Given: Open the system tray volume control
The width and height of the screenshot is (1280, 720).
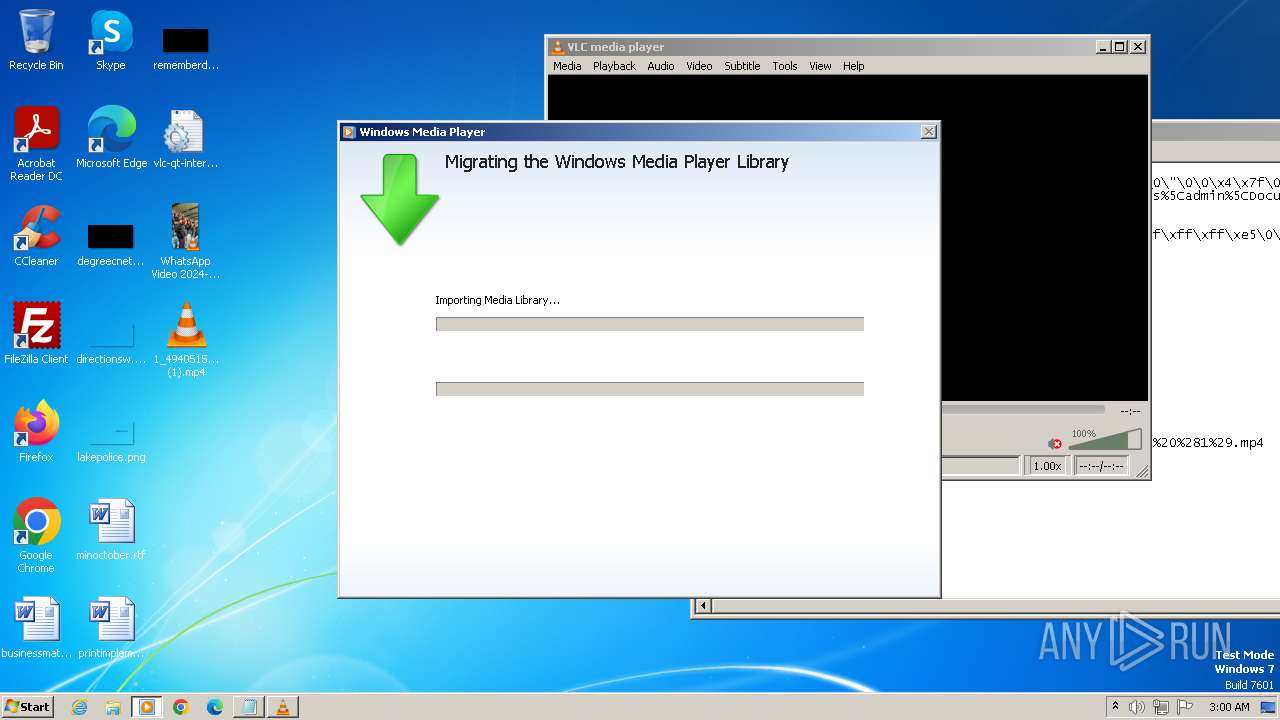Looking at the screenshot, I should coord(1137,707).
